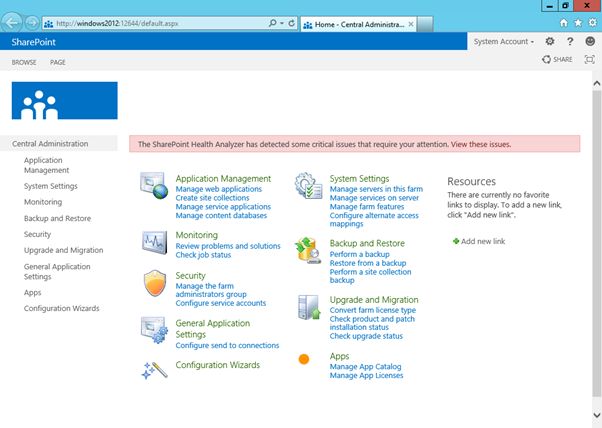
Task: Open browser favorites star icon
Action: [x=578, y=23]
